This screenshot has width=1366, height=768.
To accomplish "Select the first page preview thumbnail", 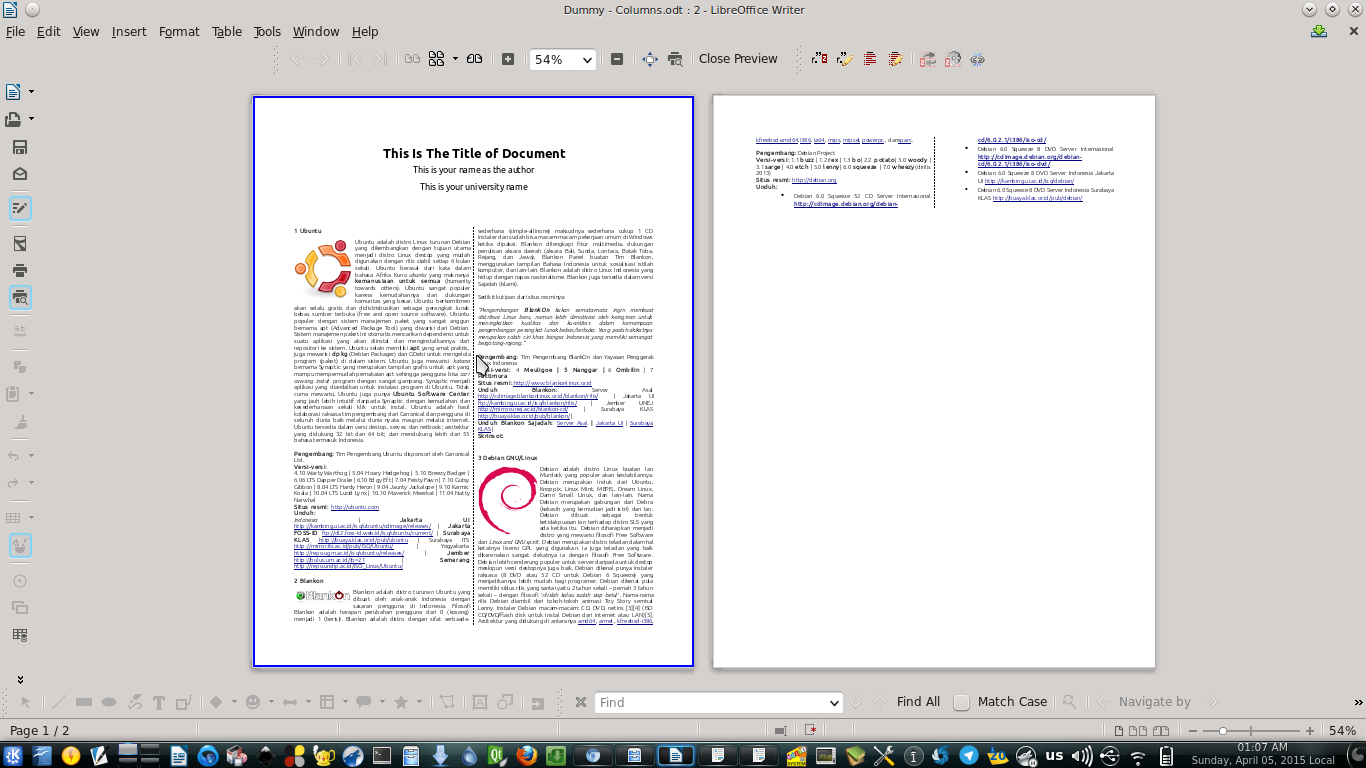I will point(473,381).
